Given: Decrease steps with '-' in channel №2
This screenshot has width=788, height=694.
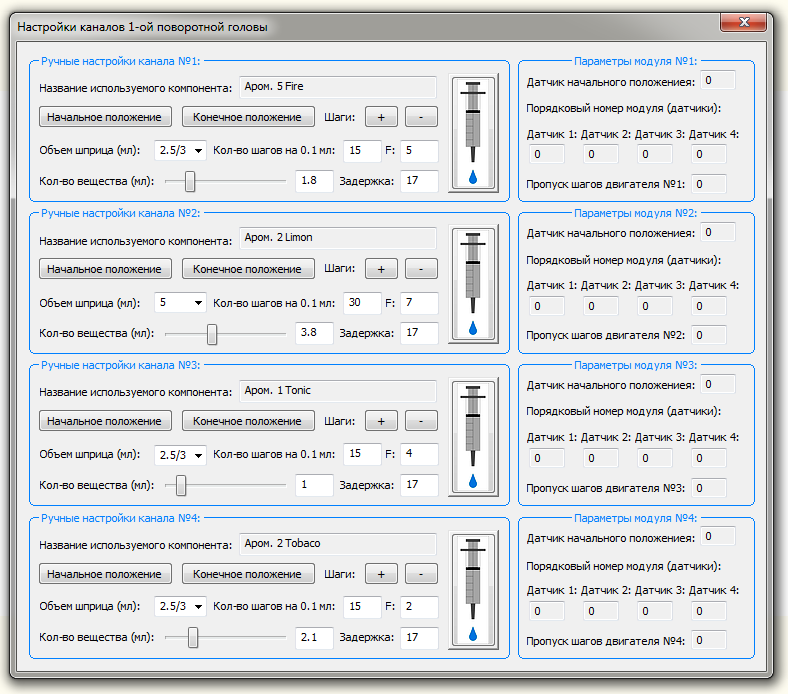Looking at the screenshot, I should click(421, 269).
